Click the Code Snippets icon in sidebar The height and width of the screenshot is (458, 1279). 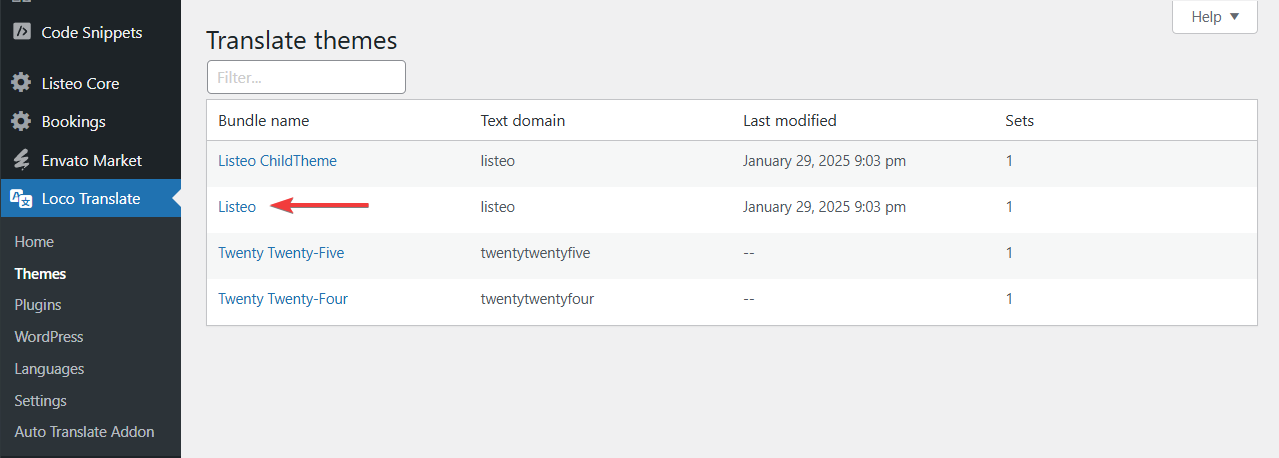click(x=21, y=32)
